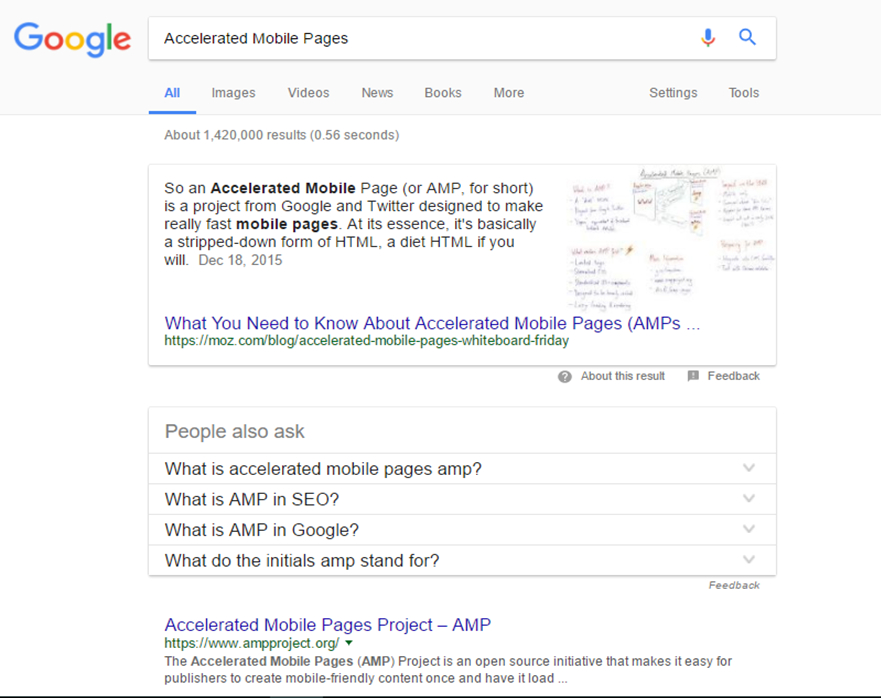The height and width of the screenshot is (698, 881).
Task: Click the 'Dec 18, 2015' snippet date
Action: coord(240,260)
